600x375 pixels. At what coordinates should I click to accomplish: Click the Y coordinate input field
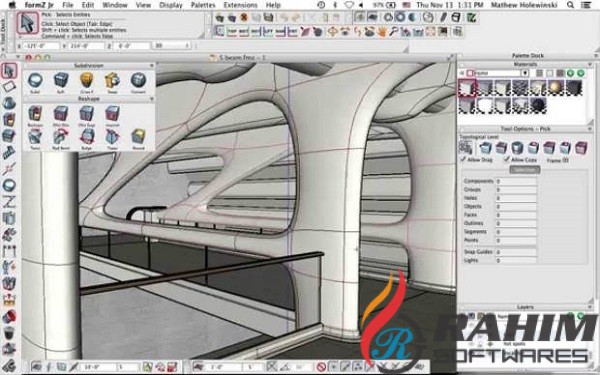click(x=86, y=46)
